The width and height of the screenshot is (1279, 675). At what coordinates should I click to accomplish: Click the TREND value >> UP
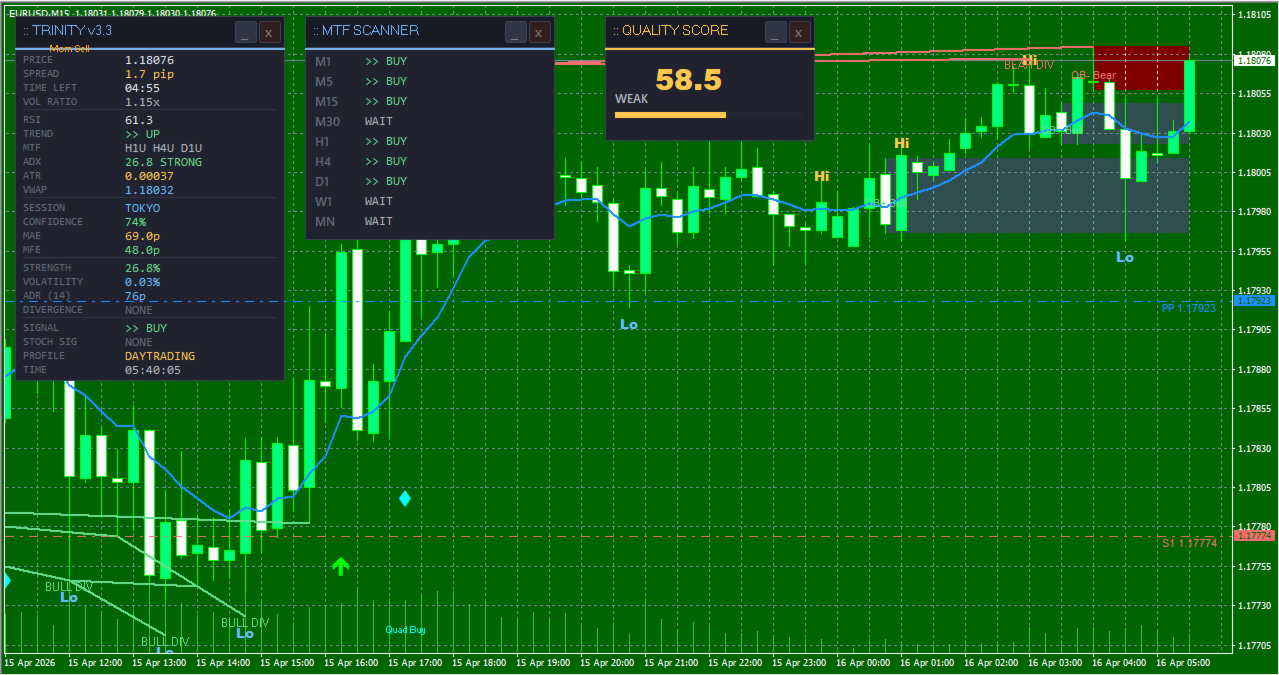(x=142, y=134)
